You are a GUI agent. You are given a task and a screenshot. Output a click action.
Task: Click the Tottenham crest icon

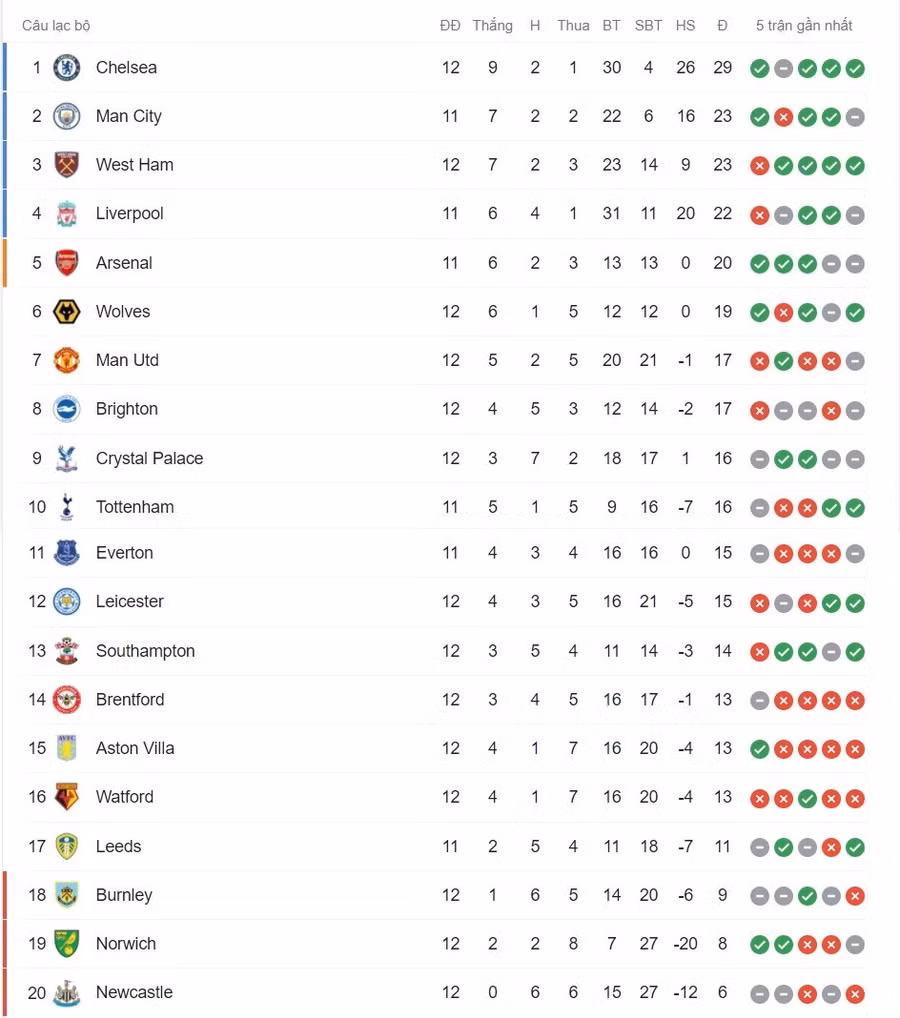click(x=67, y=507)
